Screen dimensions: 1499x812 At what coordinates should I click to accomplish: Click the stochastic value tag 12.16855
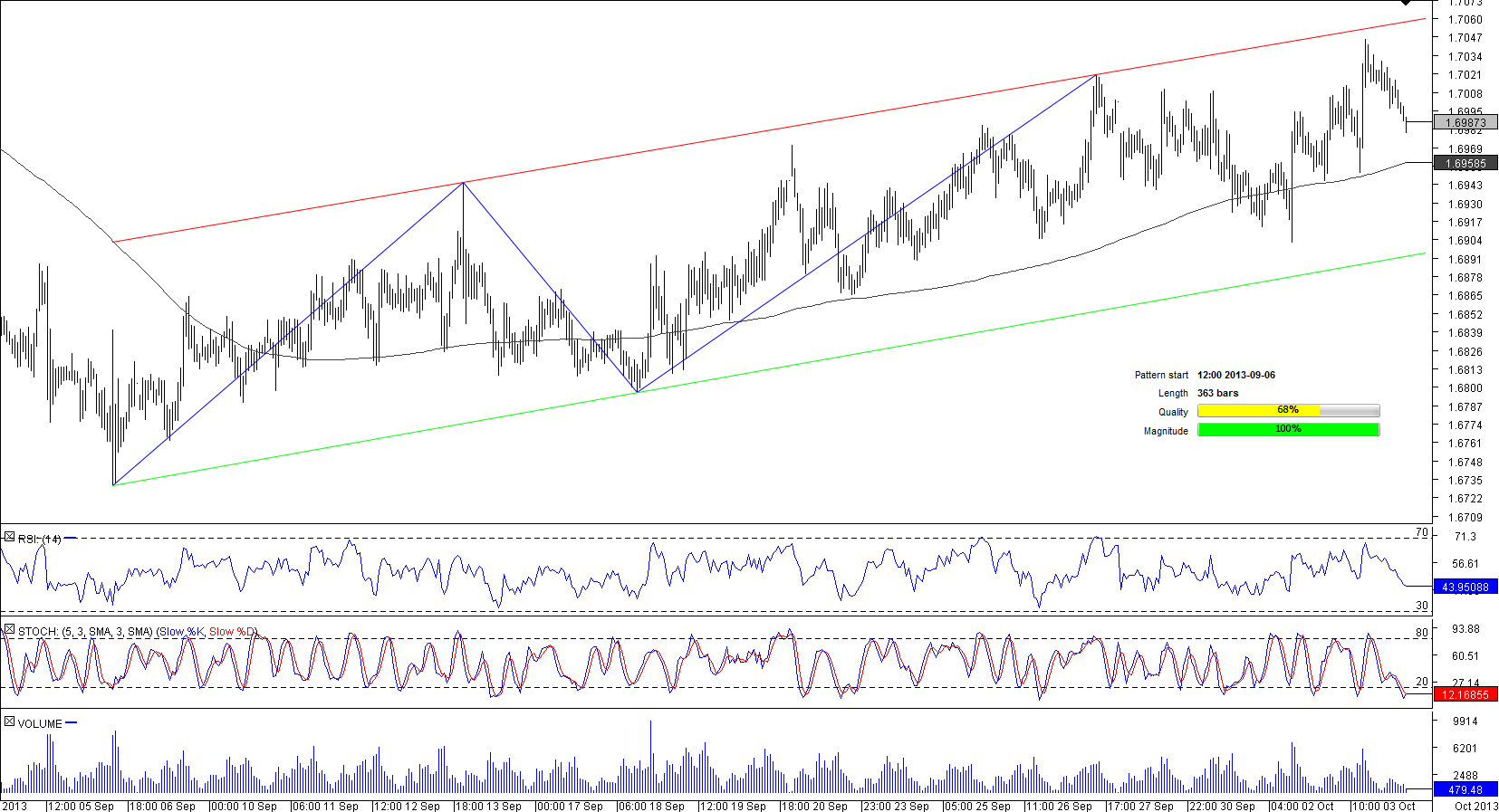click(1465, 695)
